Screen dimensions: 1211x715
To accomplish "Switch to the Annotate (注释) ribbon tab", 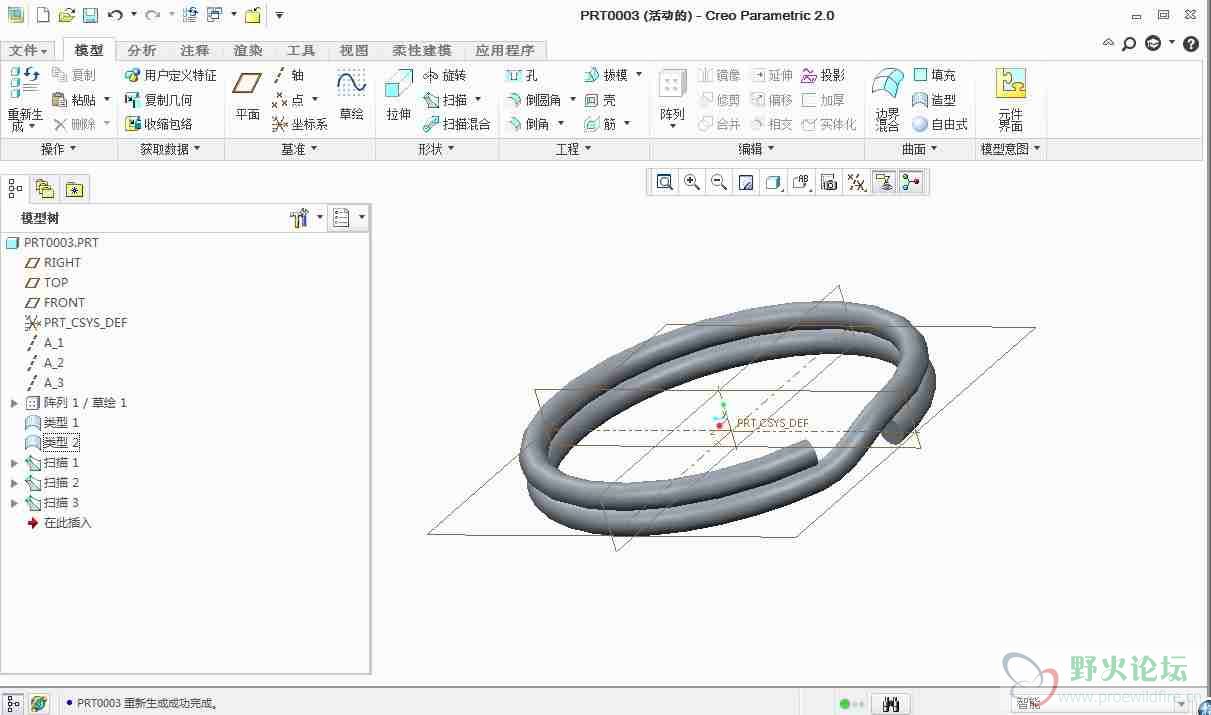I will coord(195,50).
